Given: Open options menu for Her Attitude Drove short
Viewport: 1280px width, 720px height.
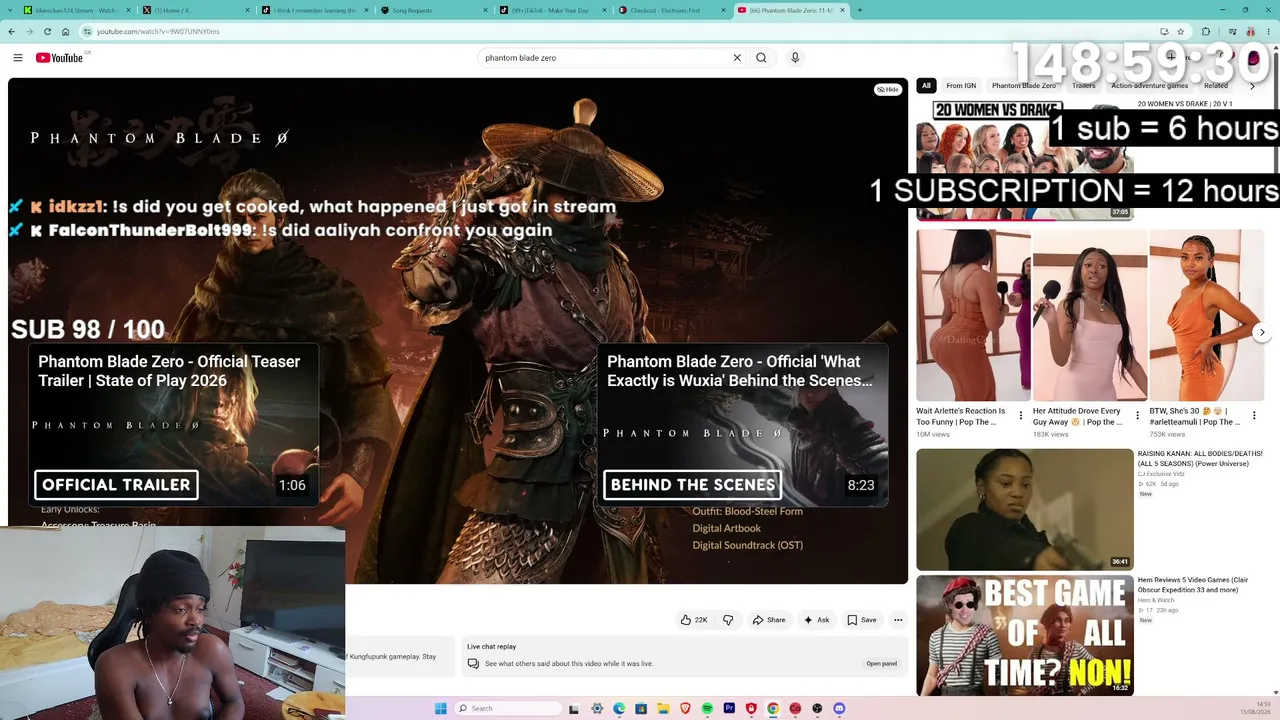Looking at the screenshot, I should 1137,415.
